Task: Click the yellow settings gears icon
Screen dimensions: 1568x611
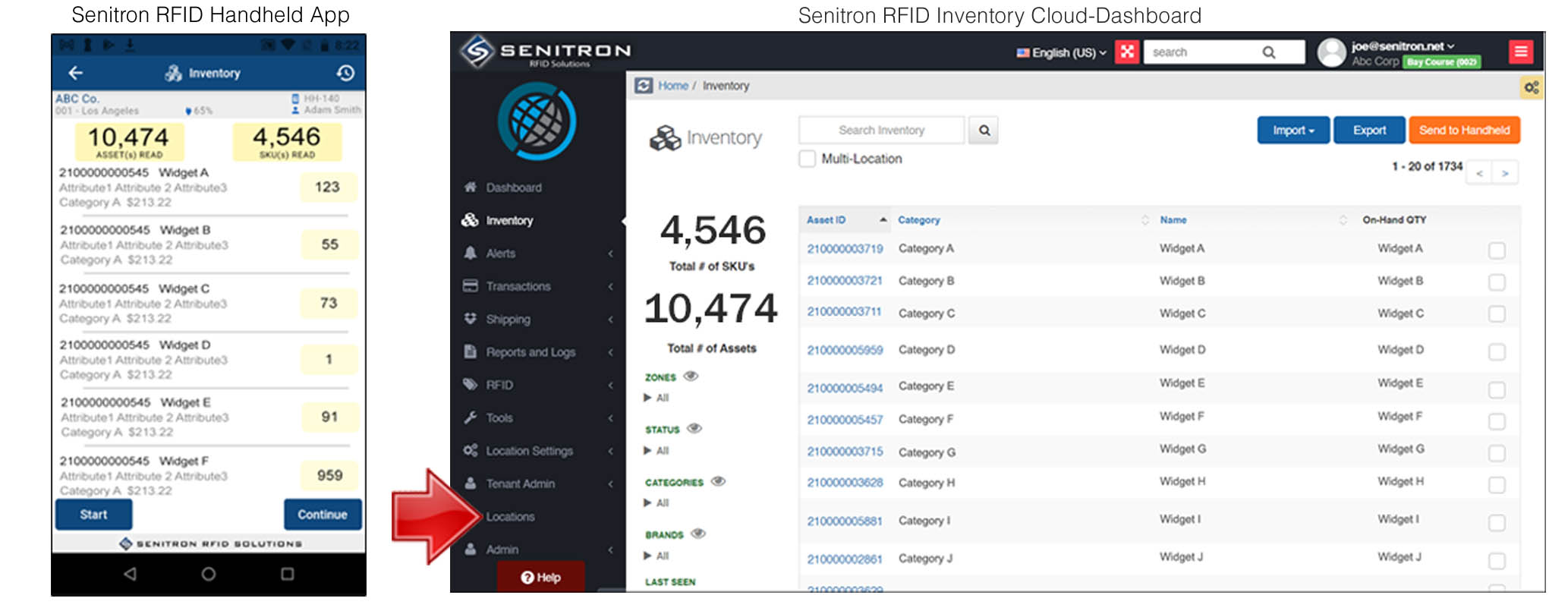Action: [x=1532, y=87]
